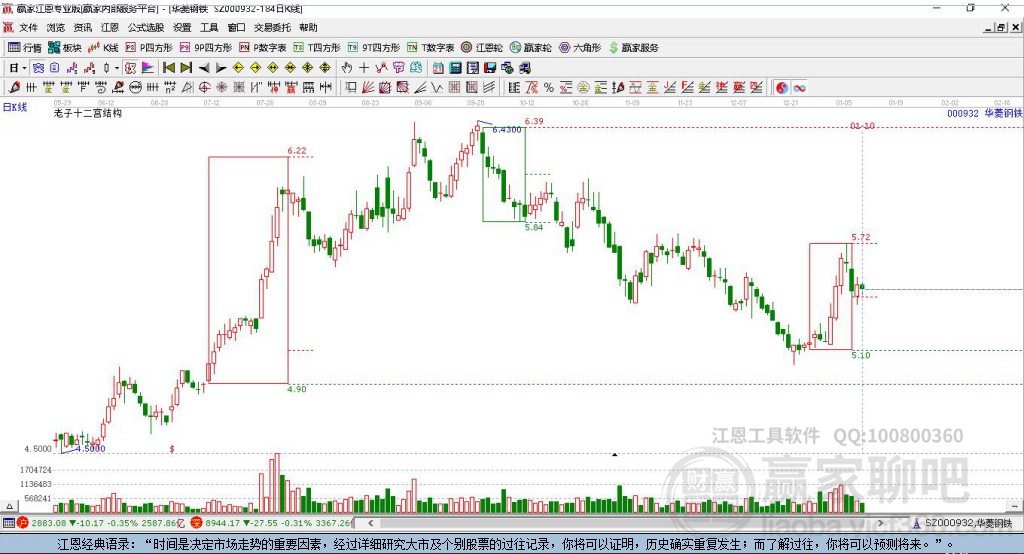Toggle the yin-yang icon
The image size is (1024, 554).
click(782, 87)
